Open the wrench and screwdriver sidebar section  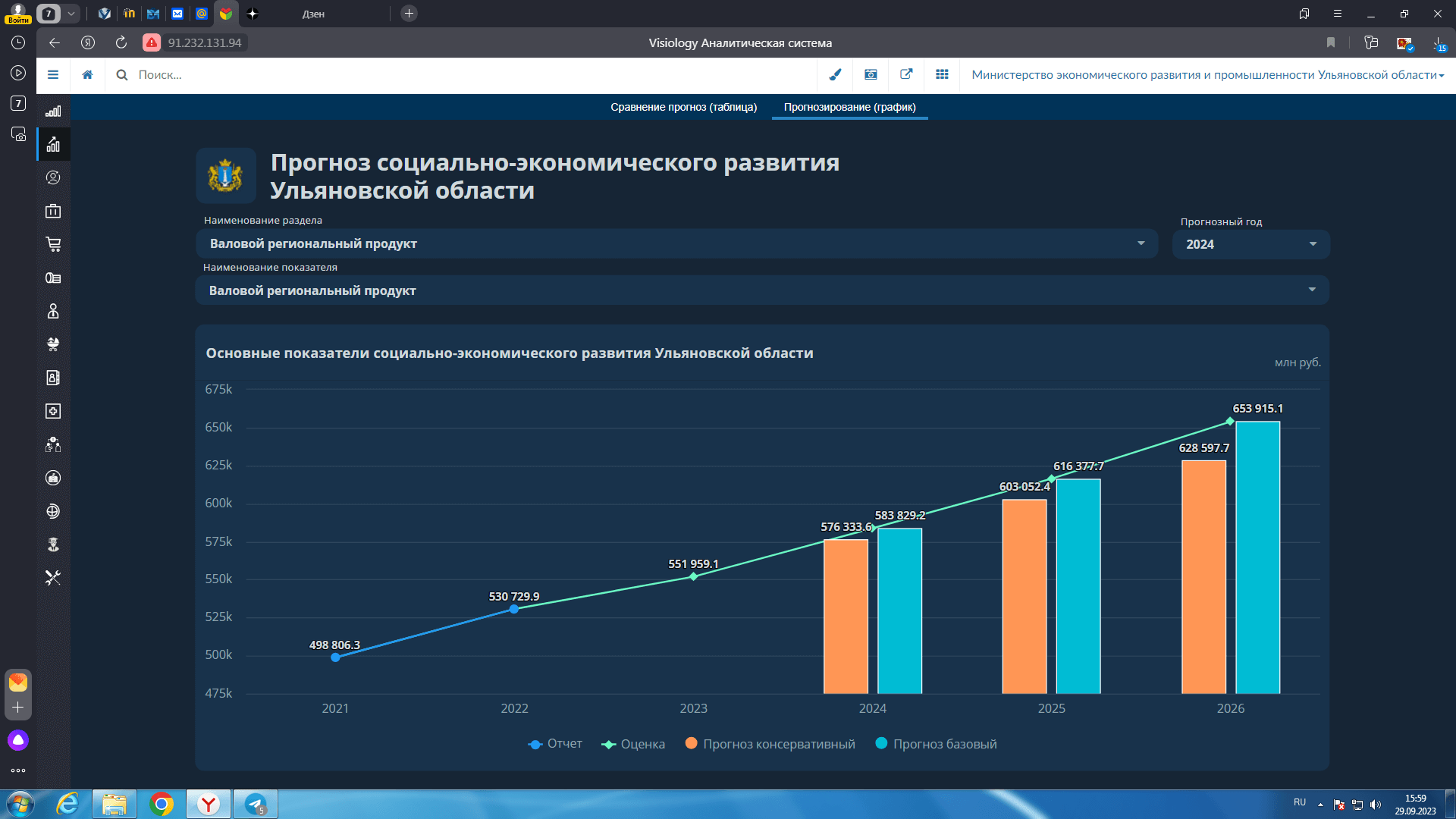pos(53,578)
